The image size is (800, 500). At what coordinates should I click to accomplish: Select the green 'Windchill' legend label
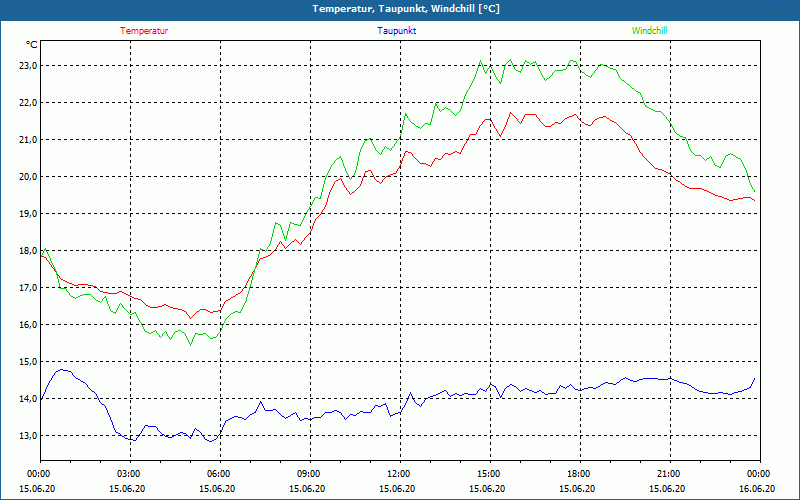coord(649,31)
